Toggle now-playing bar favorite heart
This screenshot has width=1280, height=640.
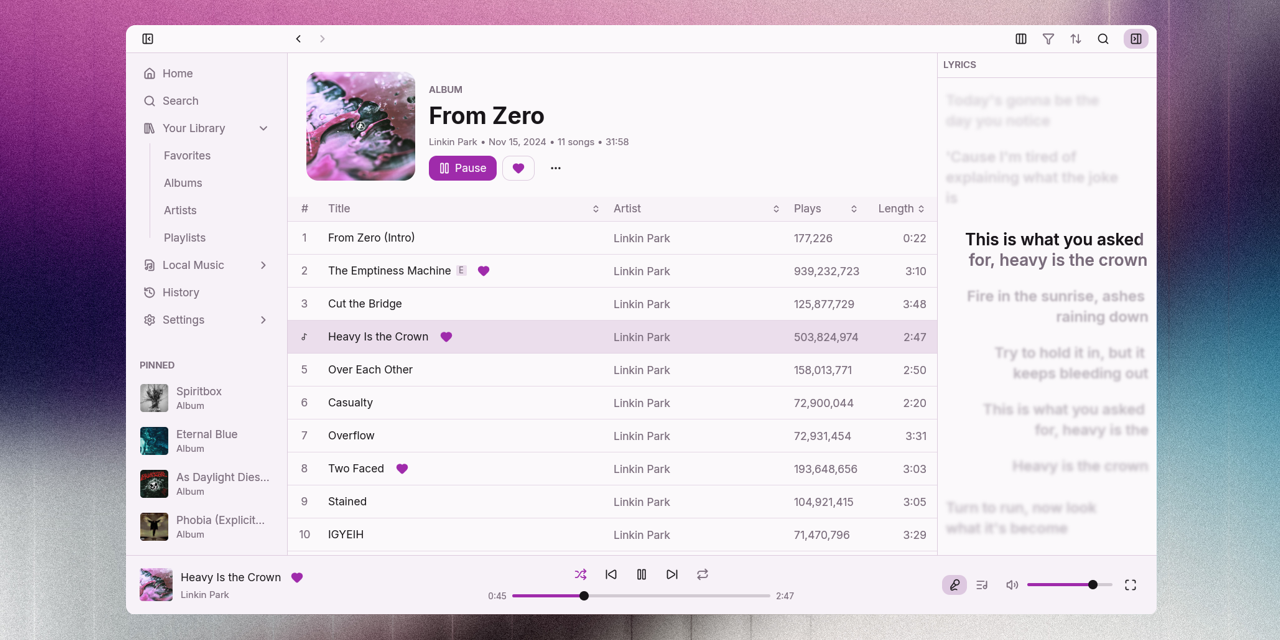(297, 577)
